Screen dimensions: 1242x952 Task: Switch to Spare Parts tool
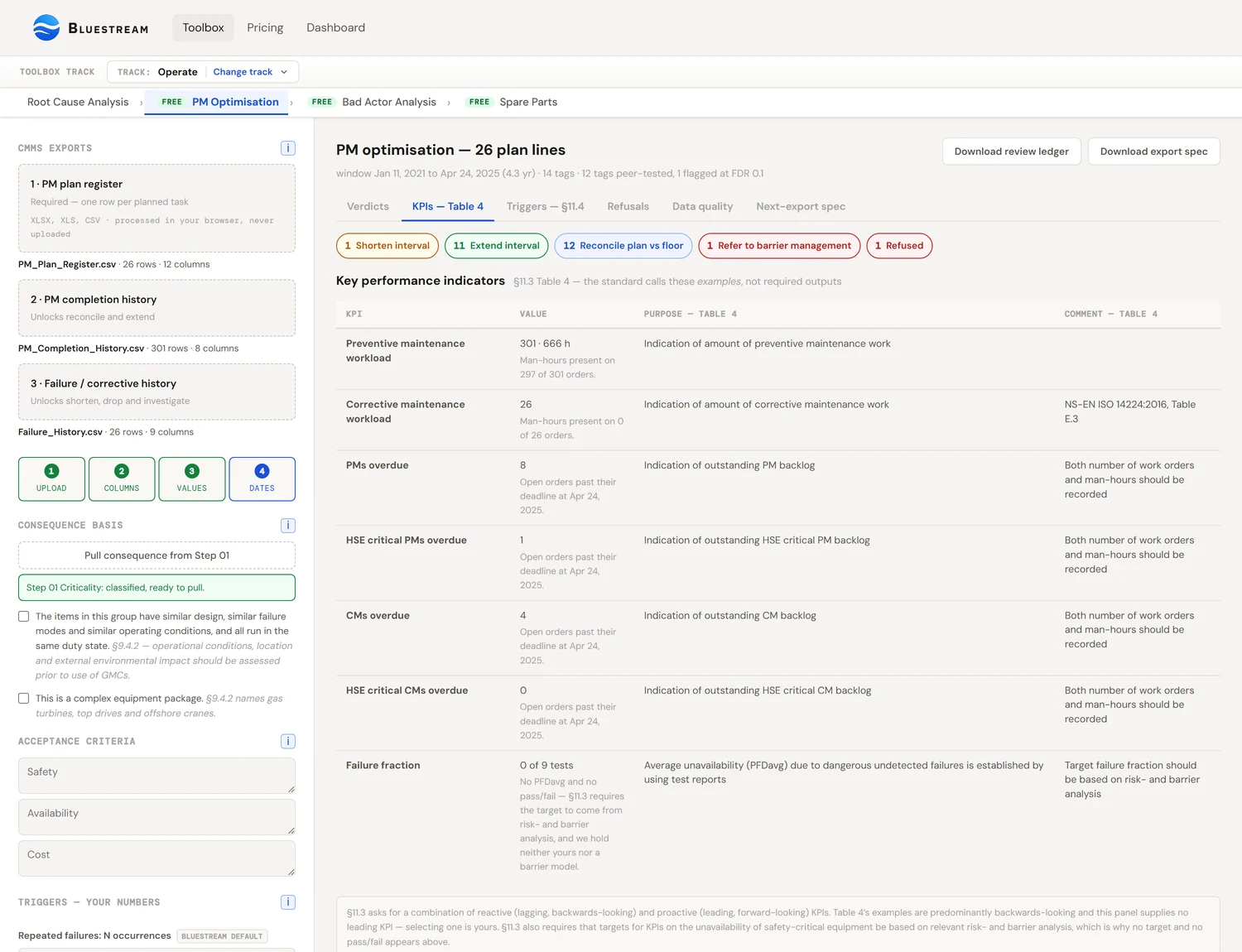coord(511,102)
